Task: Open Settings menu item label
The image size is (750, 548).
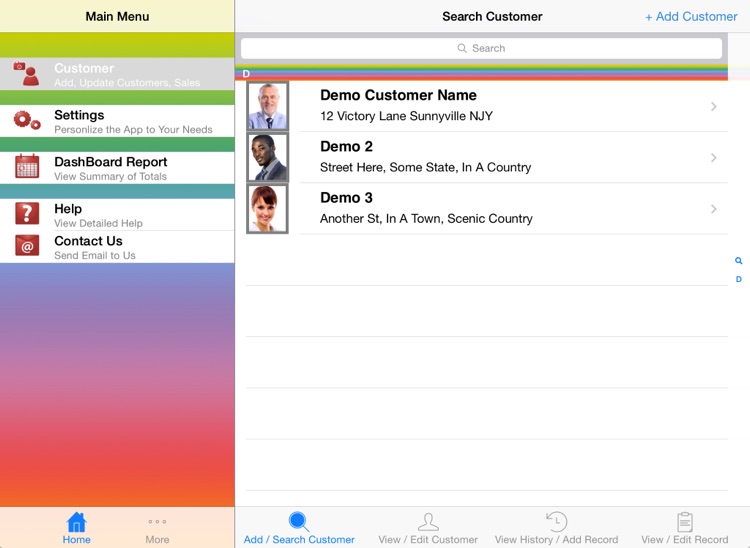Action: (x=79, y=115)
